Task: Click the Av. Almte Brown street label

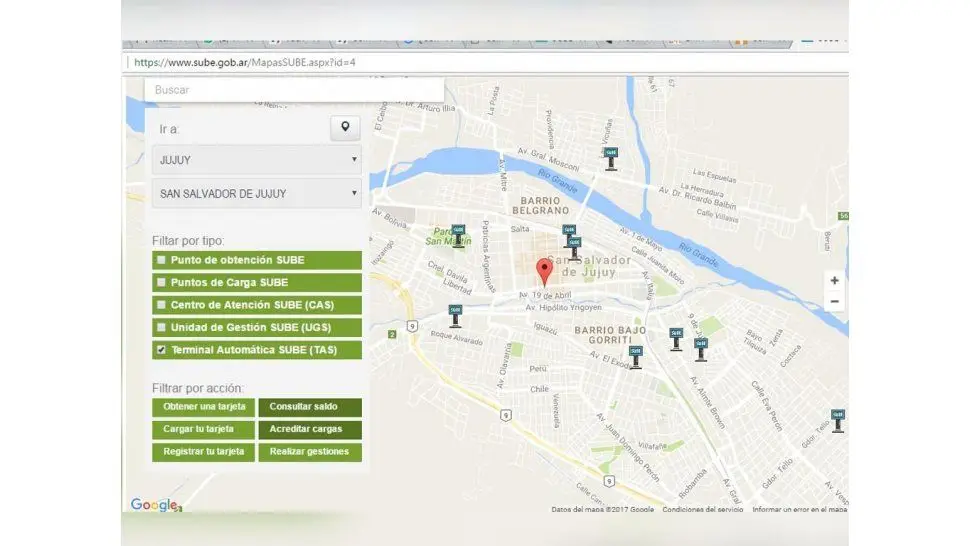Action: coord(706,402)
